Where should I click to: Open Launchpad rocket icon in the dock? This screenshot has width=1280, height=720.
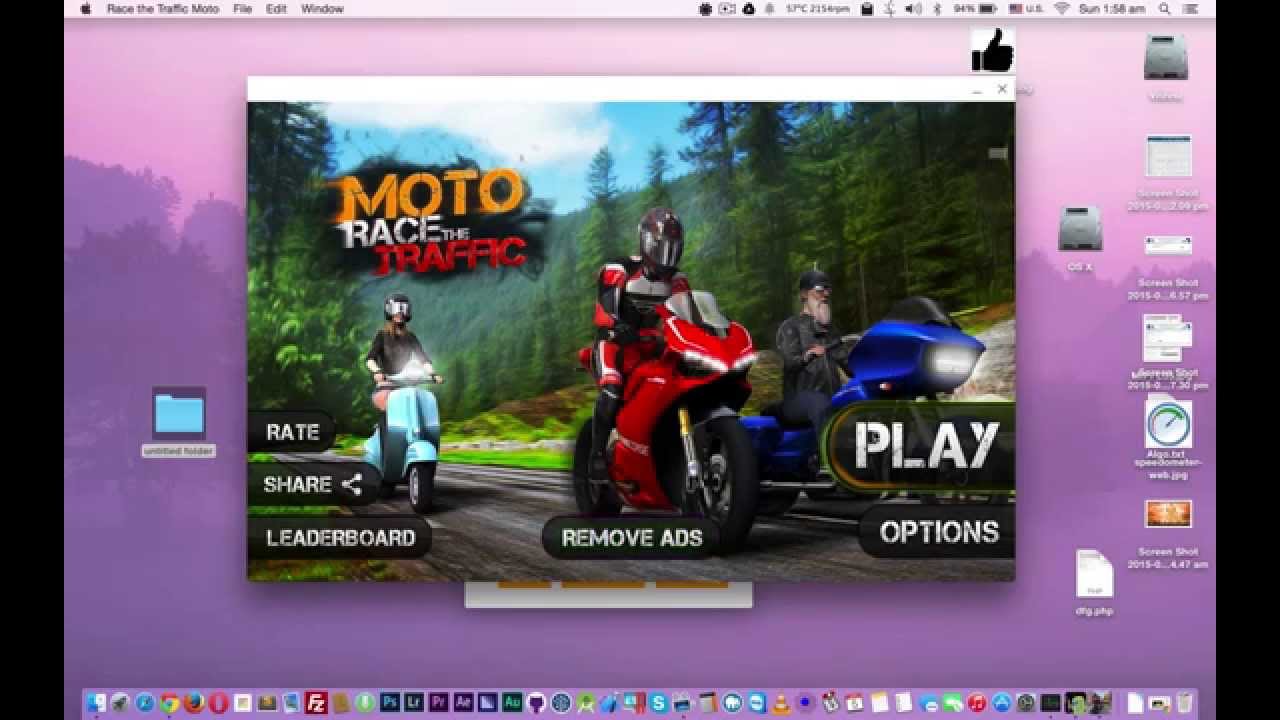tap(120, 703)
